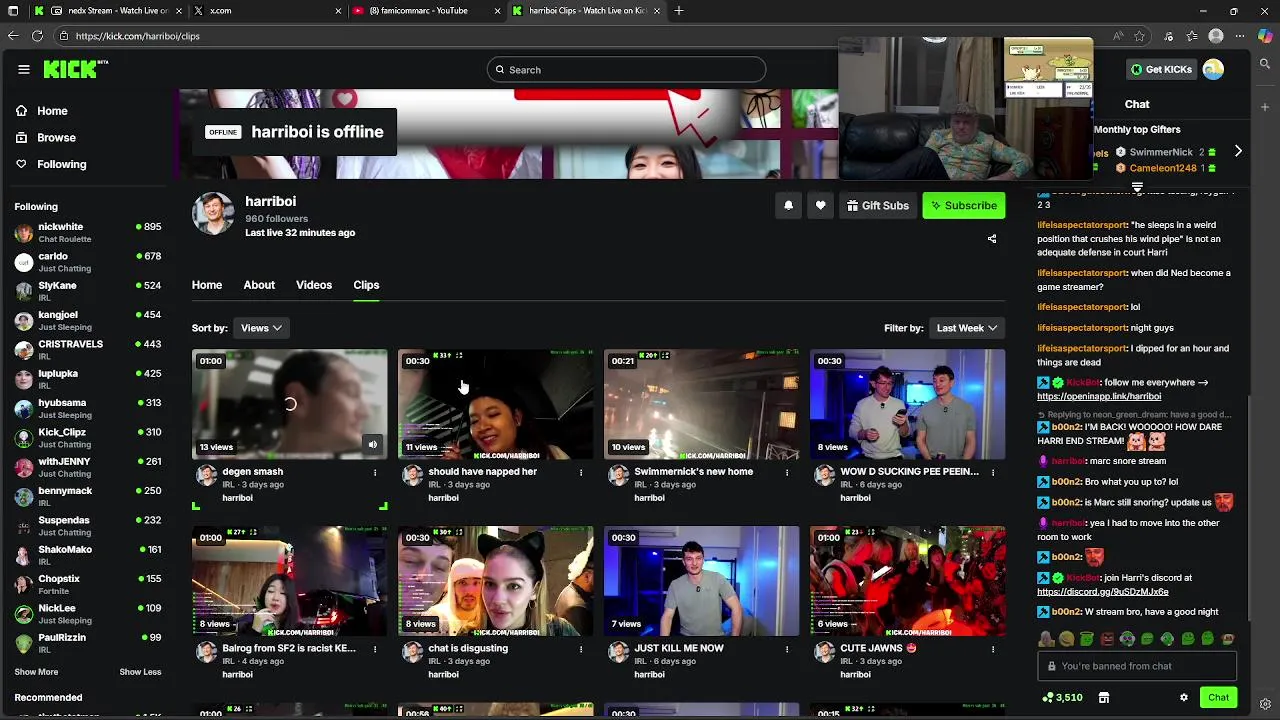Open the Edge favorites list icon
This screenshot has height=720, width=1280.
(x=1192, y=36)
